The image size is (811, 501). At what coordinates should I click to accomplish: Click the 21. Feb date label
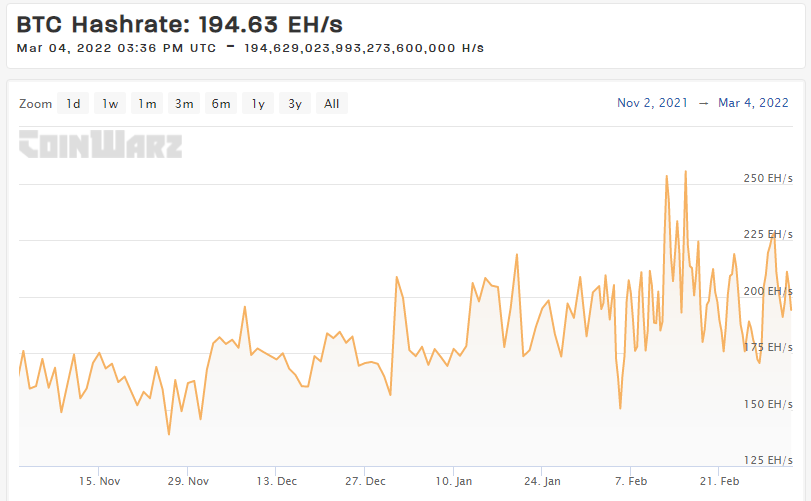[719, 481]
